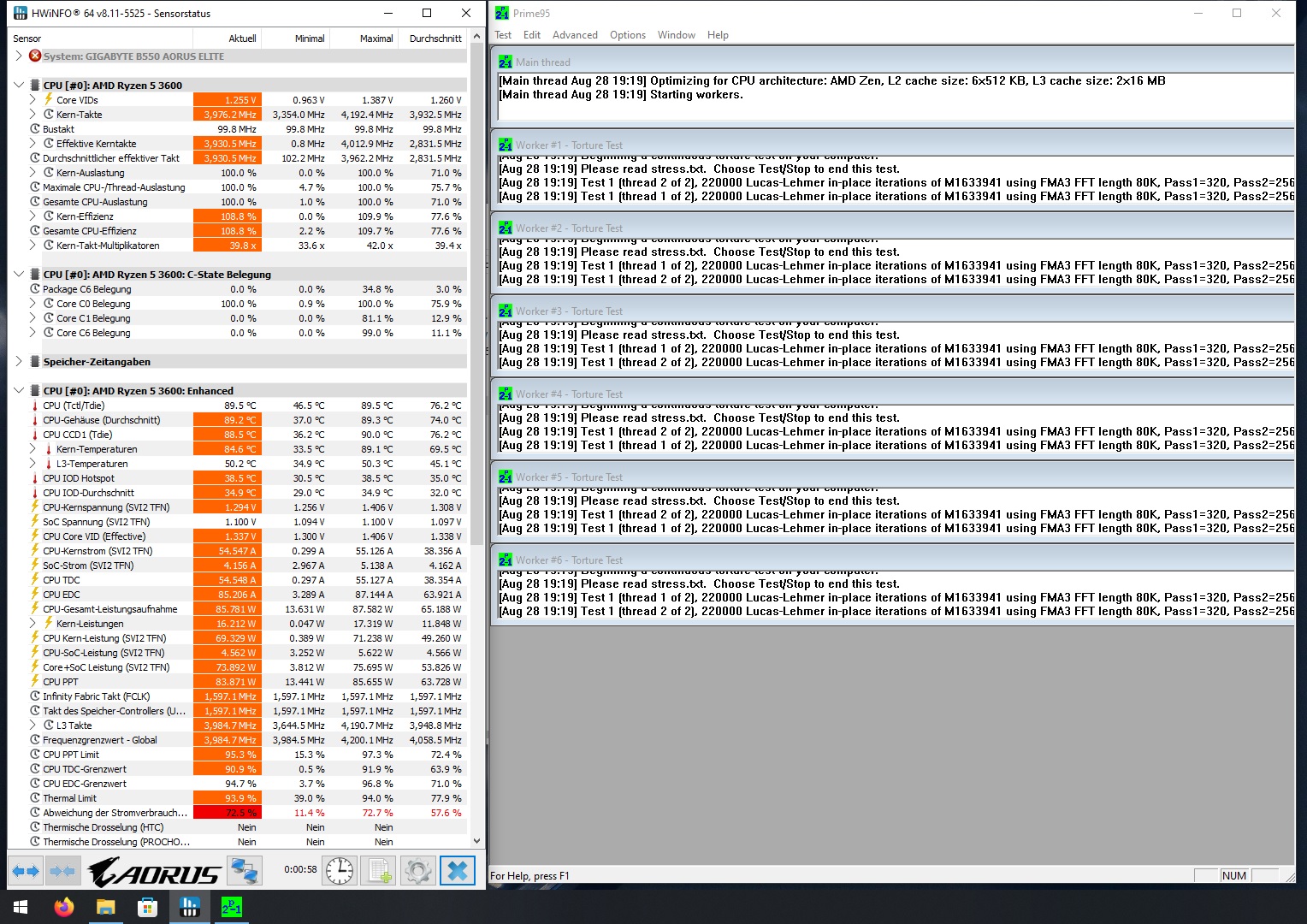
Task: Click the Prime95 icon on the Worker #5 window
Action: 506,477
